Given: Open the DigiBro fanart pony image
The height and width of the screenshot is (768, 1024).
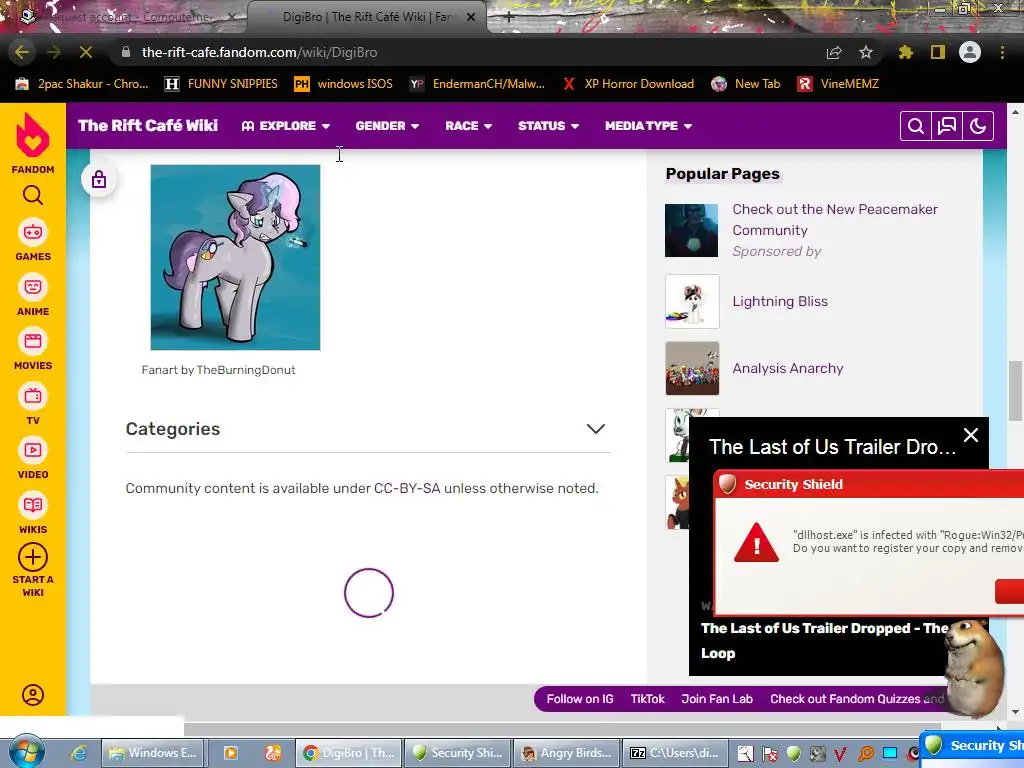Looking at the screenshot, I should pyautogui.click(x=235, y=257).
